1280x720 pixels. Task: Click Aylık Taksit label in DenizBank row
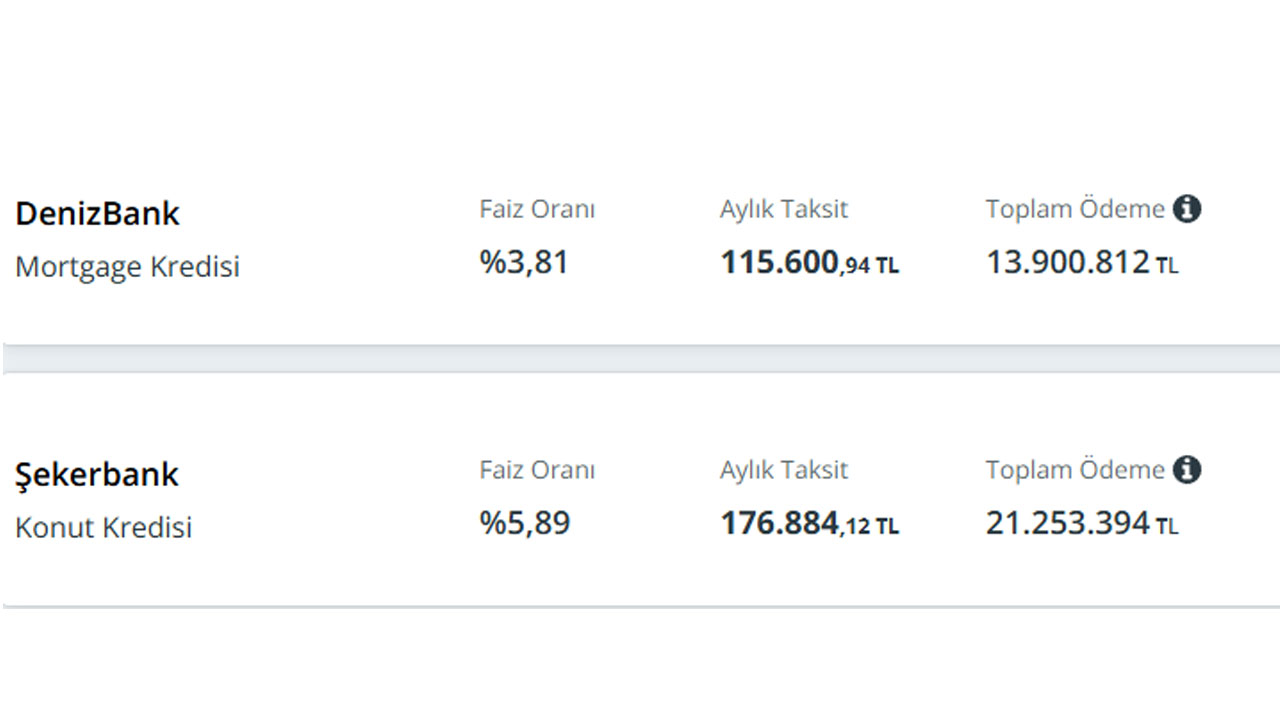coord(784,210)
